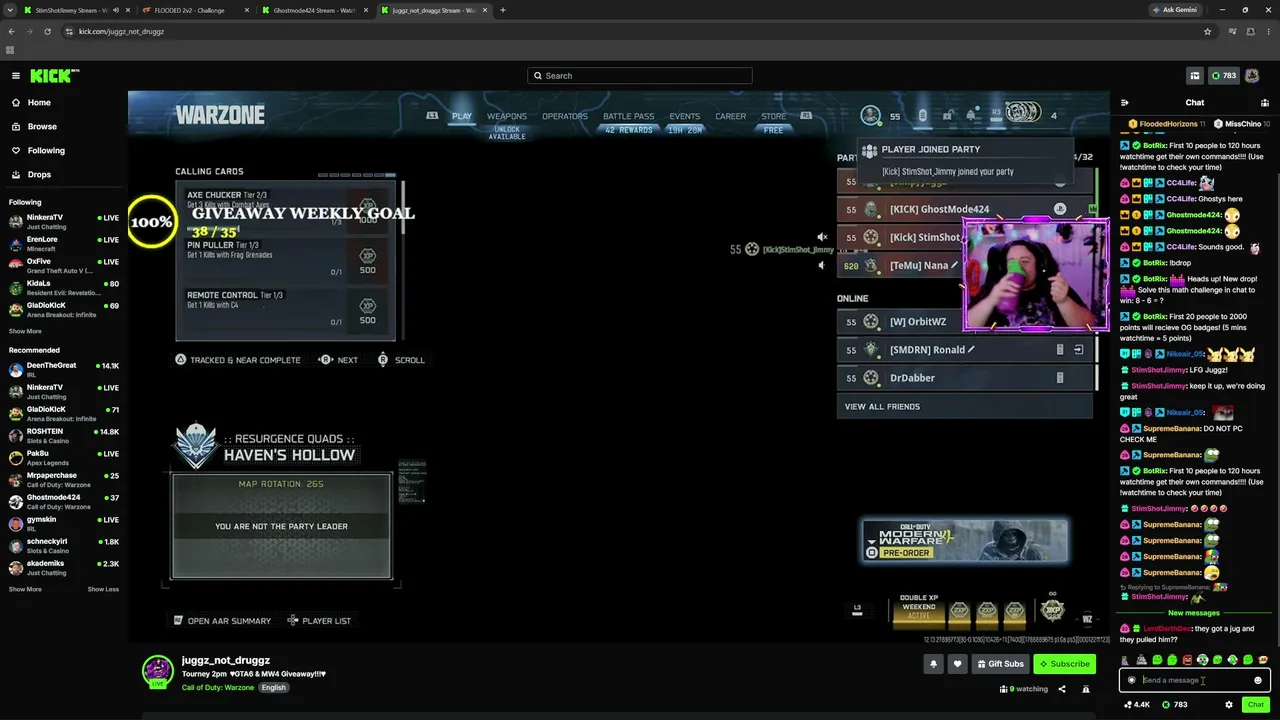Click the chat message input field
This screenshot has width=1280, height=720.
click(1195, 680)
